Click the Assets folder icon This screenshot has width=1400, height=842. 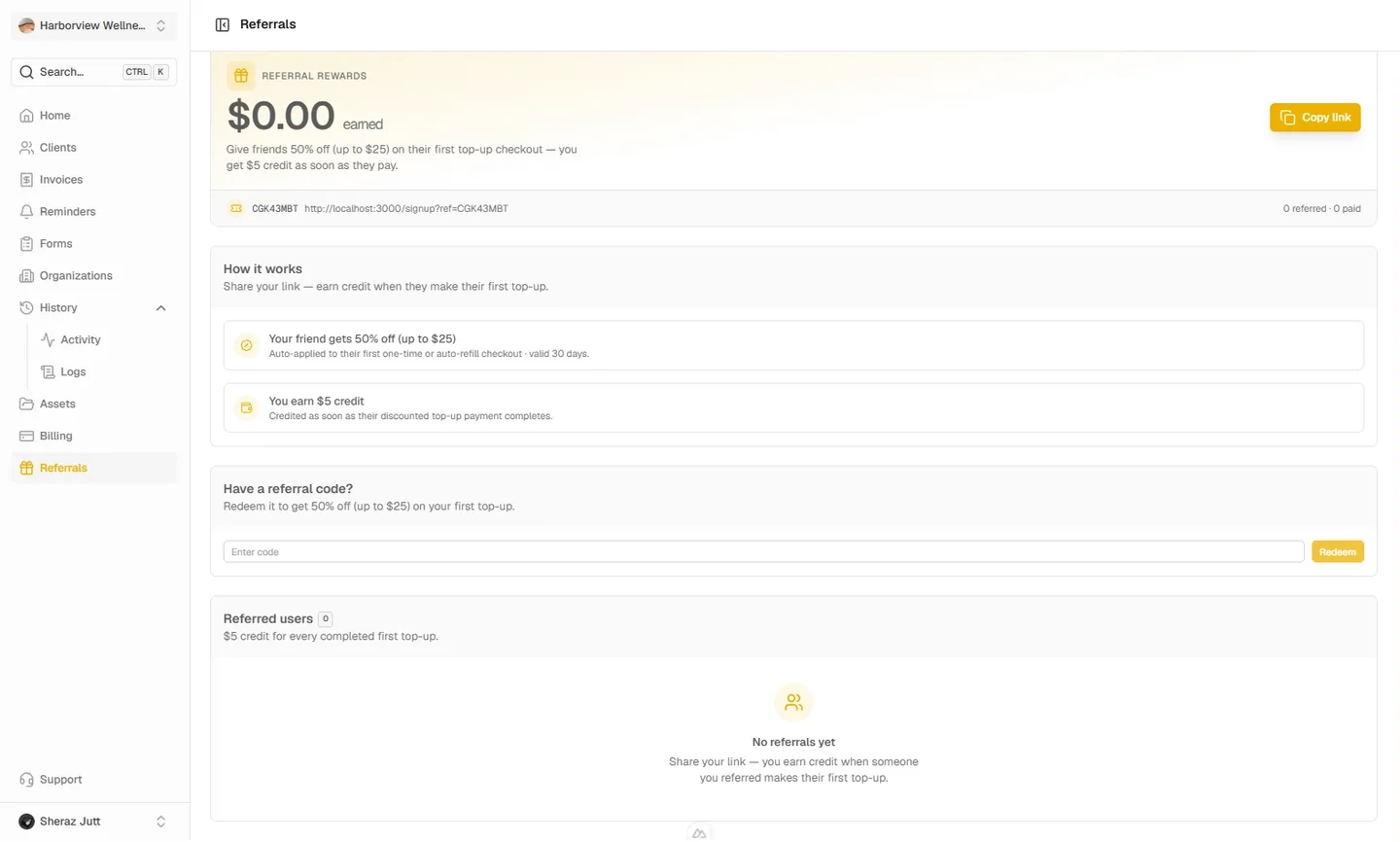pyautogui.click(x=26, y=404)
